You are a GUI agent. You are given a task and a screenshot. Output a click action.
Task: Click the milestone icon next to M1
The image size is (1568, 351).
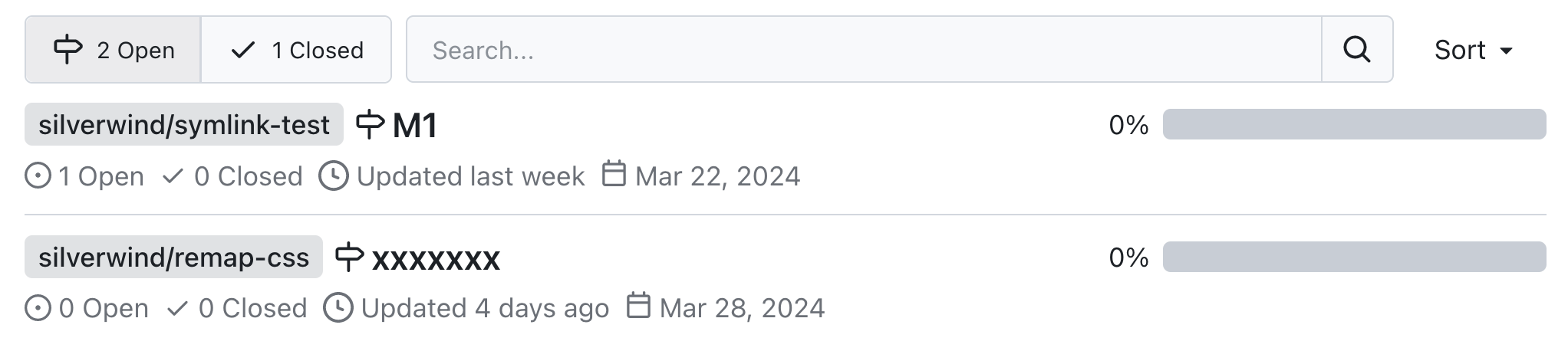click(370, 124)
